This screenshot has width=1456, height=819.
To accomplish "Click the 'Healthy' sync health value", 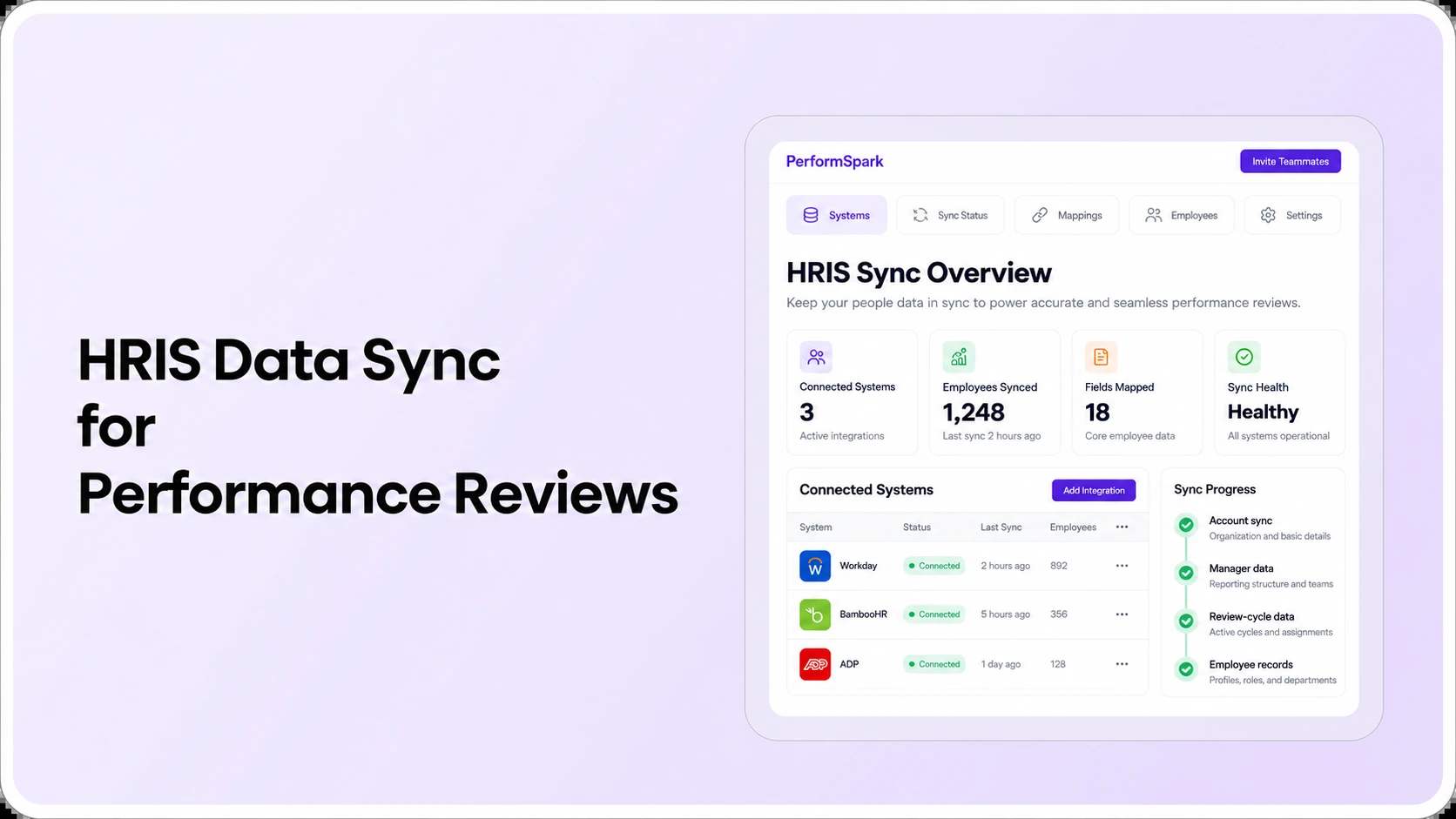I will (1263, 412).
